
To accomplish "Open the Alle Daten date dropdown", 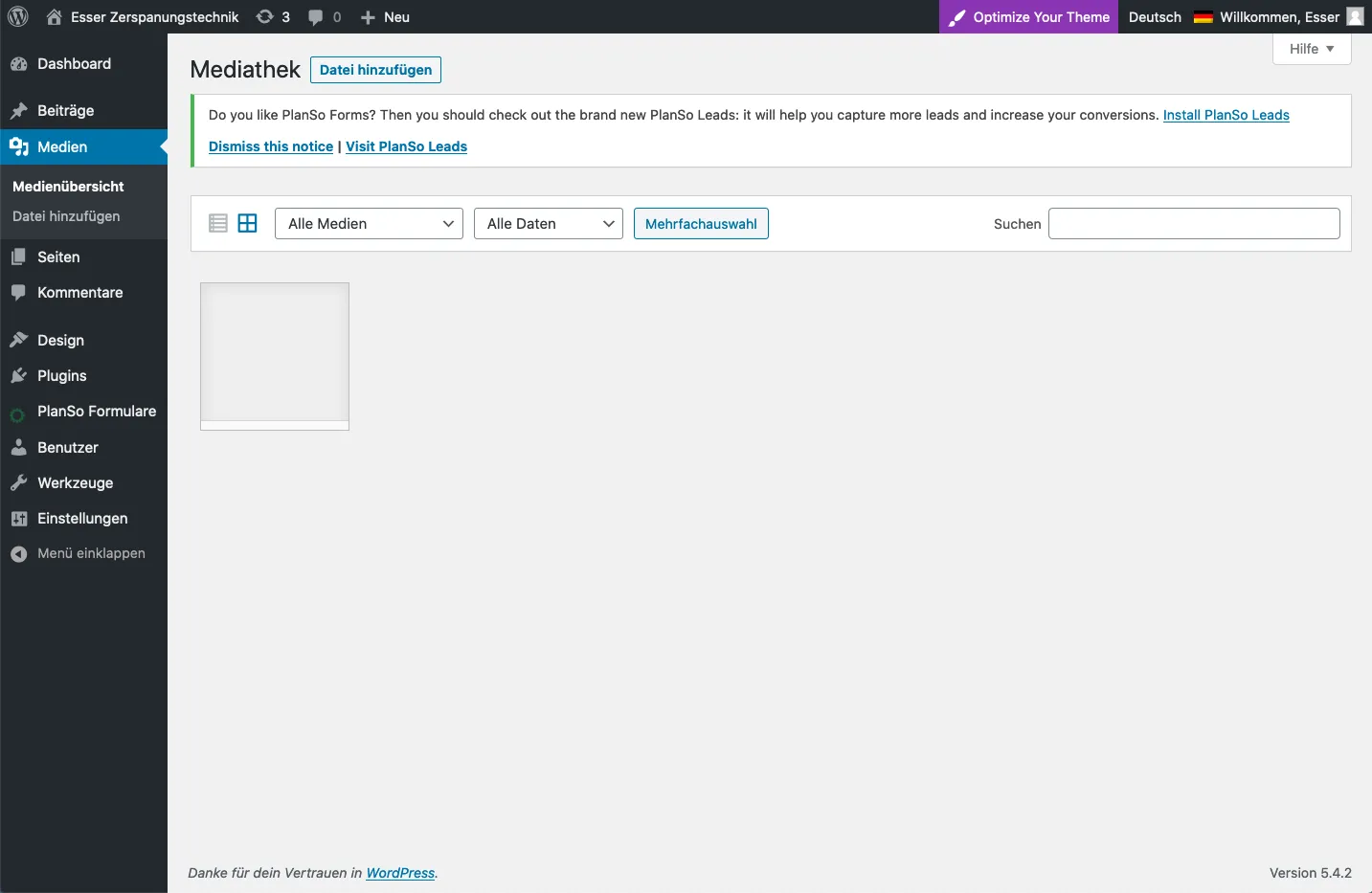I will pos(549,223).
